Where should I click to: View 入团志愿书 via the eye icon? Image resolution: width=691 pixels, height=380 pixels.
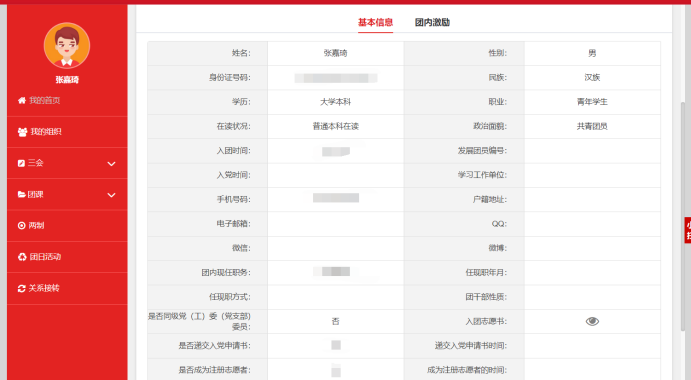tap(592, 321)
